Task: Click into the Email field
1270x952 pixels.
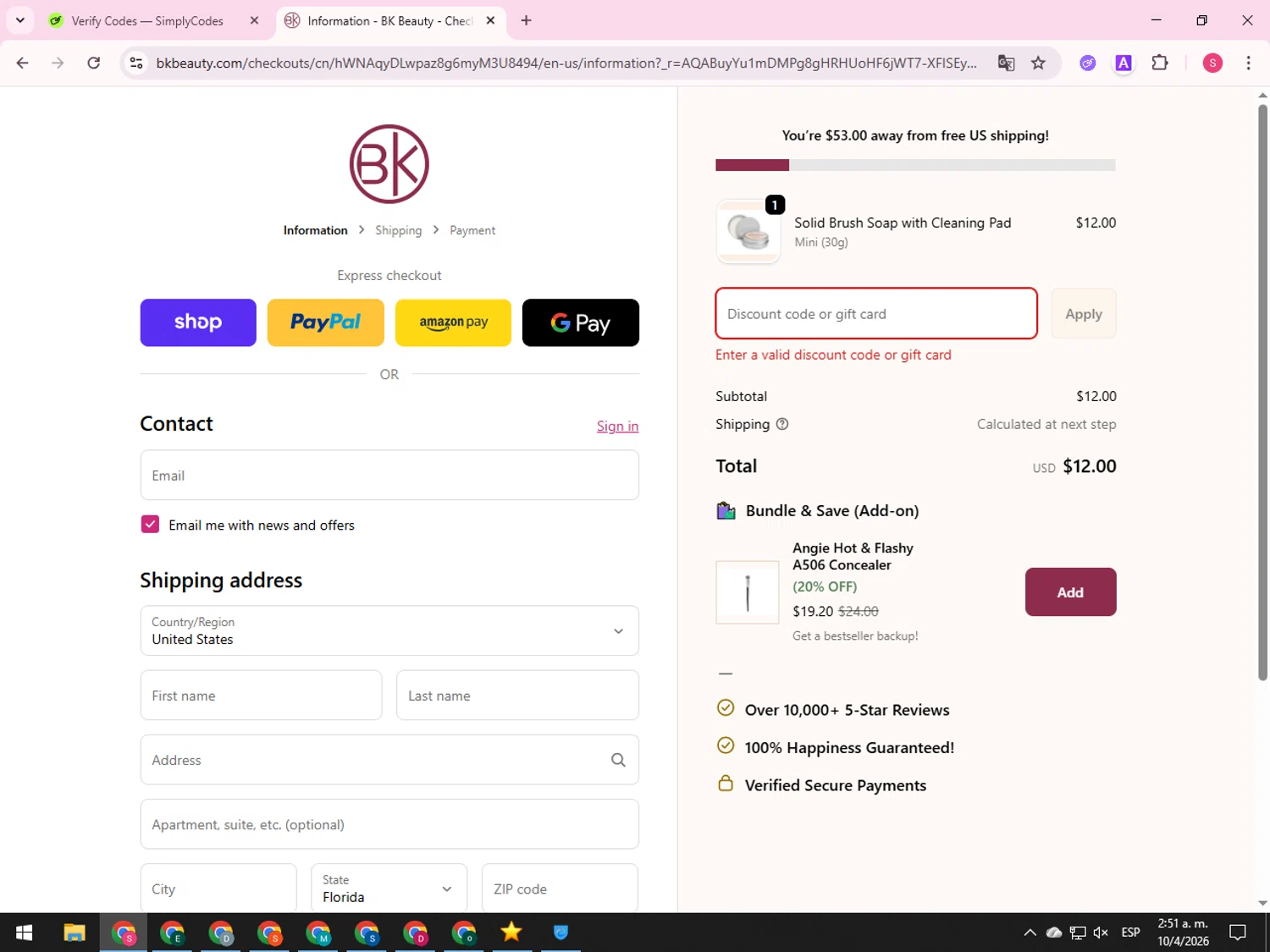Action: tap(389, 475)
